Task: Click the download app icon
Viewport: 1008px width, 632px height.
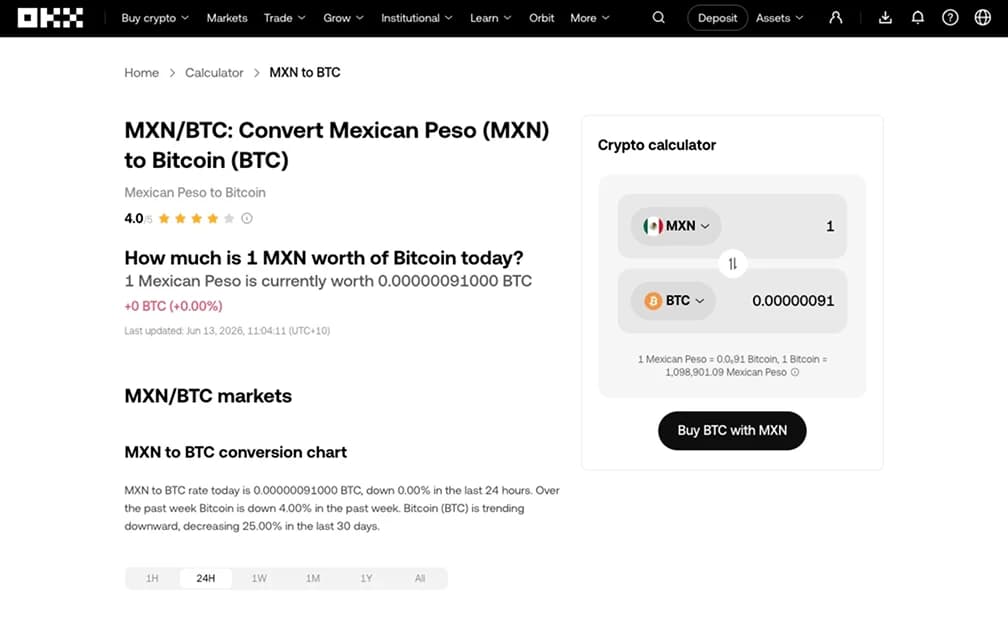Action: point(885,17)
